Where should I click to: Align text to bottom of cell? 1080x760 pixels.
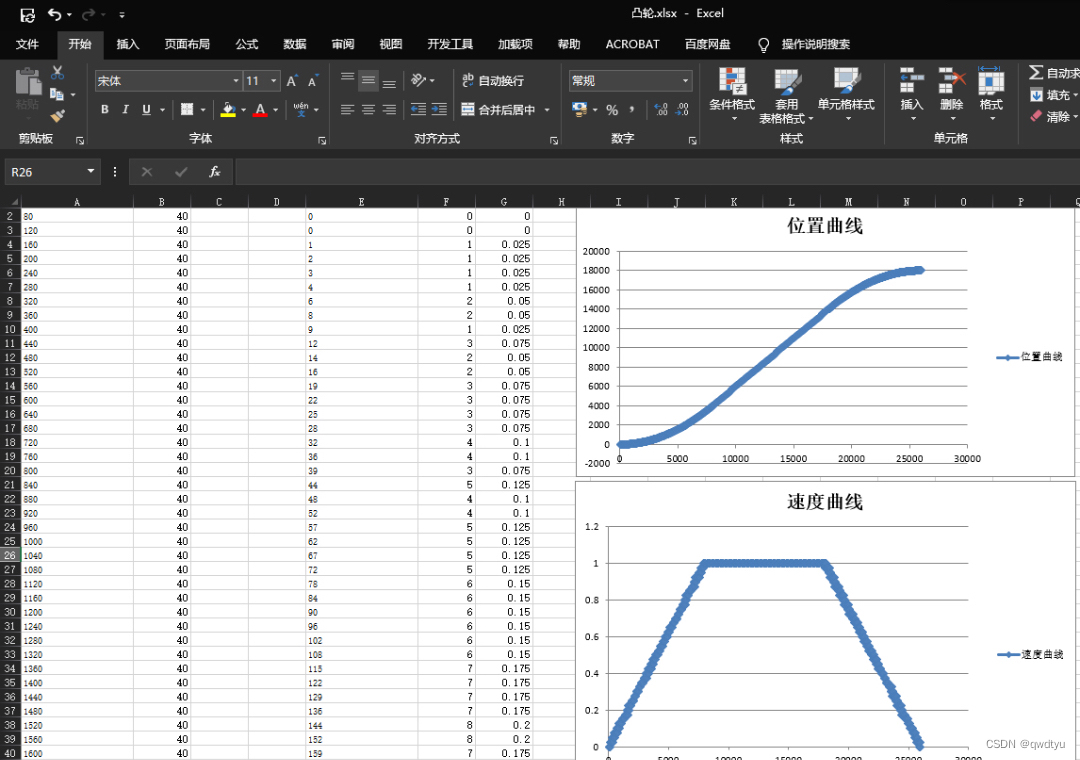(389, 81)
